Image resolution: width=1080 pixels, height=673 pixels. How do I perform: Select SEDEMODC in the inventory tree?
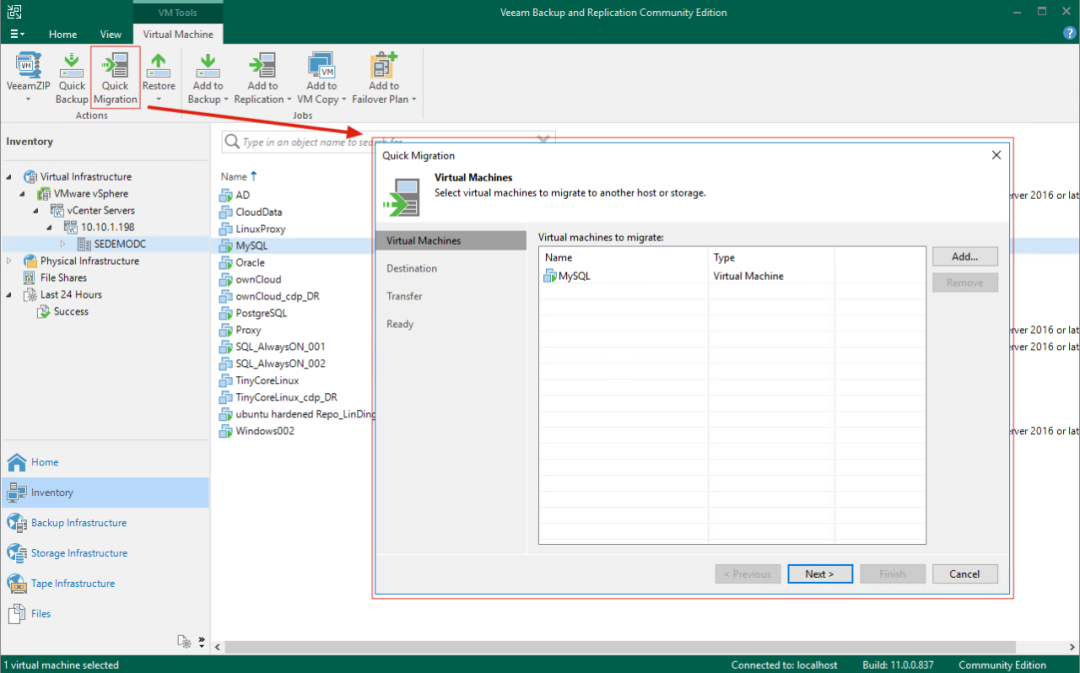120,244
